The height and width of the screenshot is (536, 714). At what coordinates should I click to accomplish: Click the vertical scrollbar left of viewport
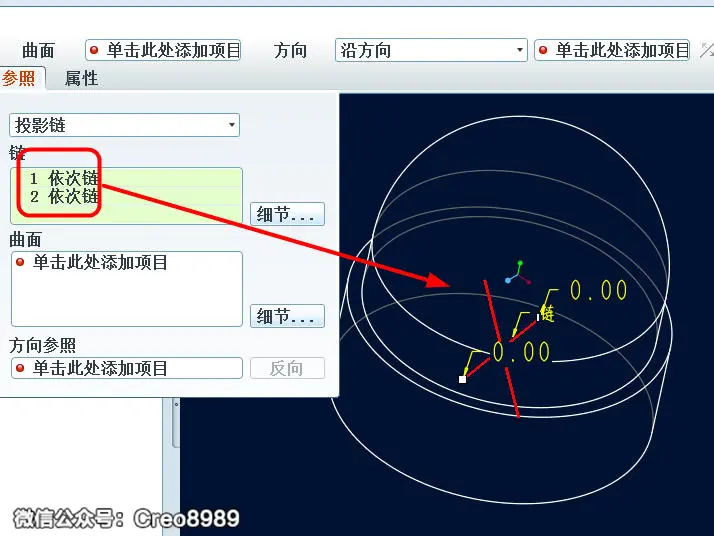point(176,423)
